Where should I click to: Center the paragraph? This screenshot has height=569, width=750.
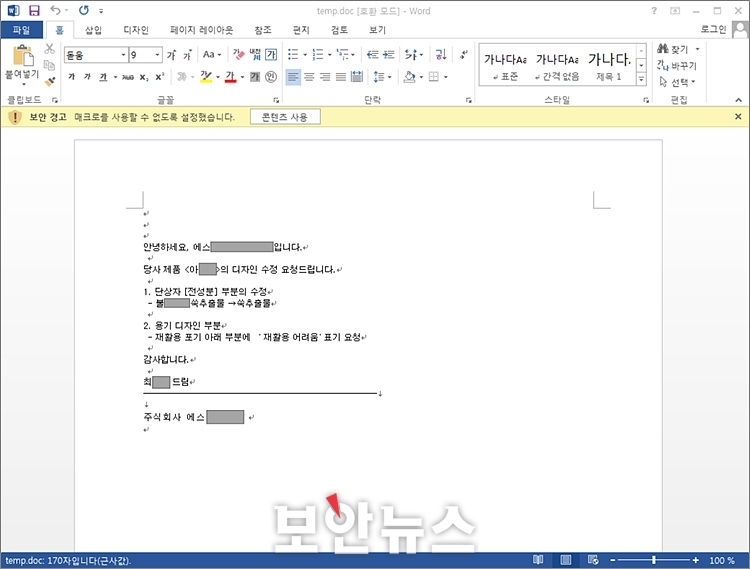coord(309,77)
